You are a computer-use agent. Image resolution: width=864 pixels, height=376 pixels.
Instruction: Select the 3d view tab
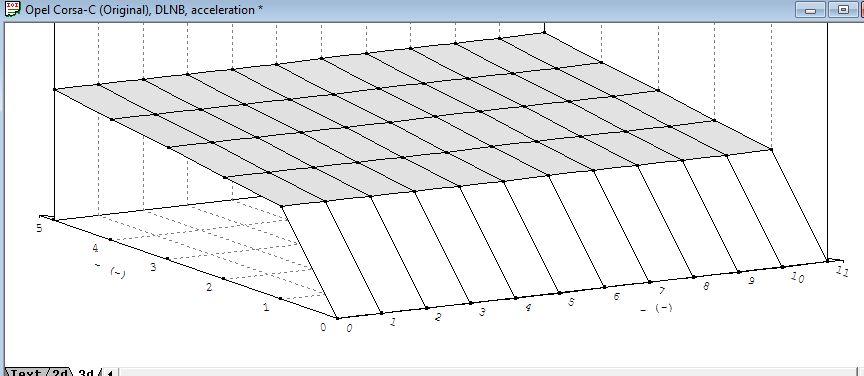(x=86, y=372)
